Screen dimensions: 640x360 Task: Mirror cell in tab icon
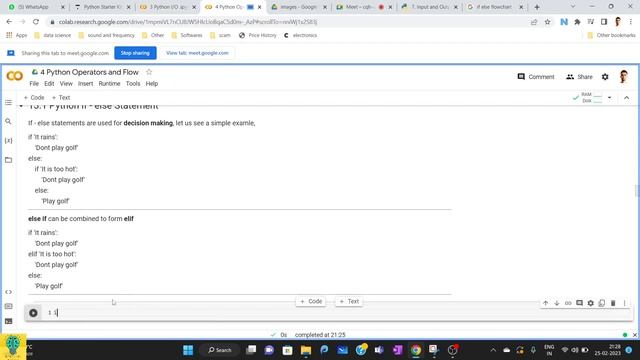[x=602, y=303]
